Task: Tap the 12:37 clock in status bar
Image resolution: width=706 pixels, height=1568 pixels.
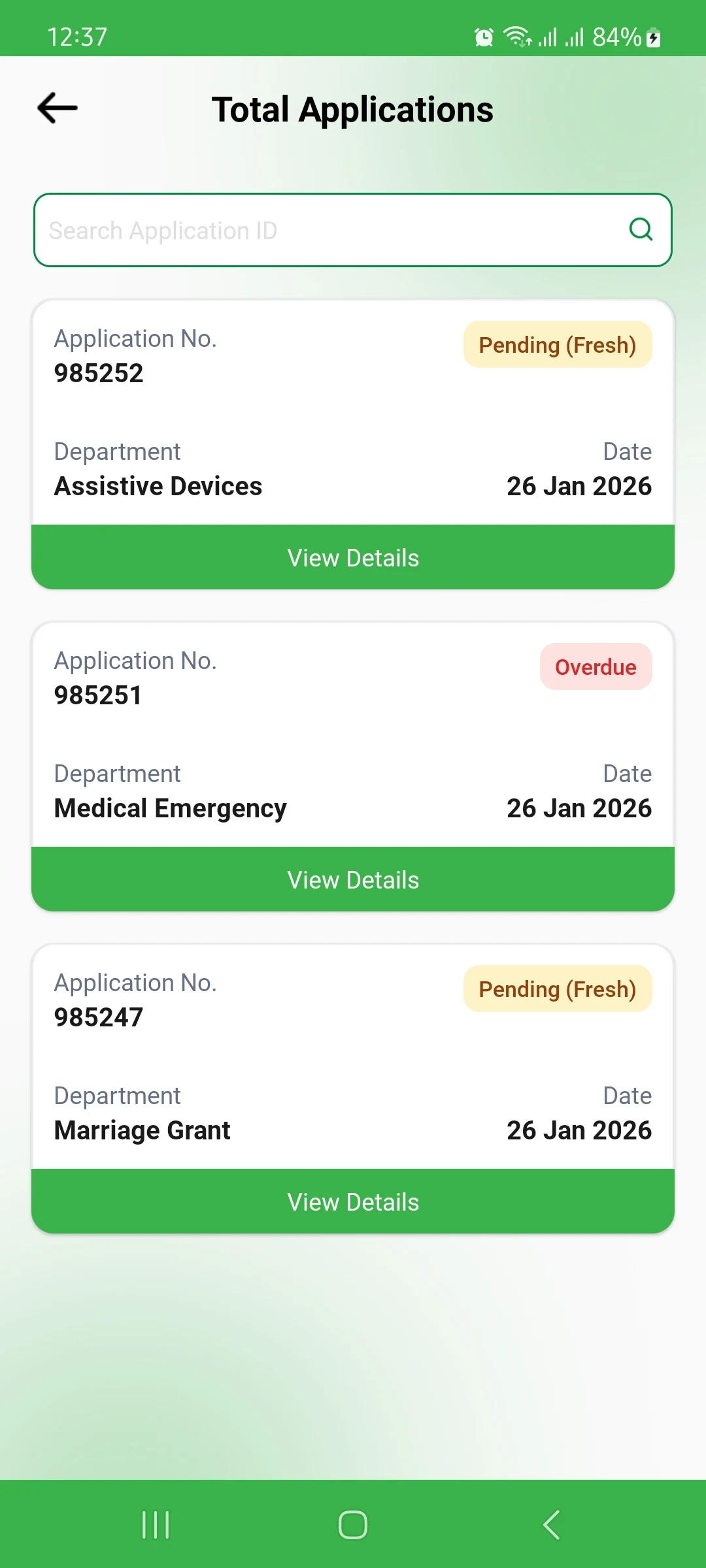Action: coord(77,37)
